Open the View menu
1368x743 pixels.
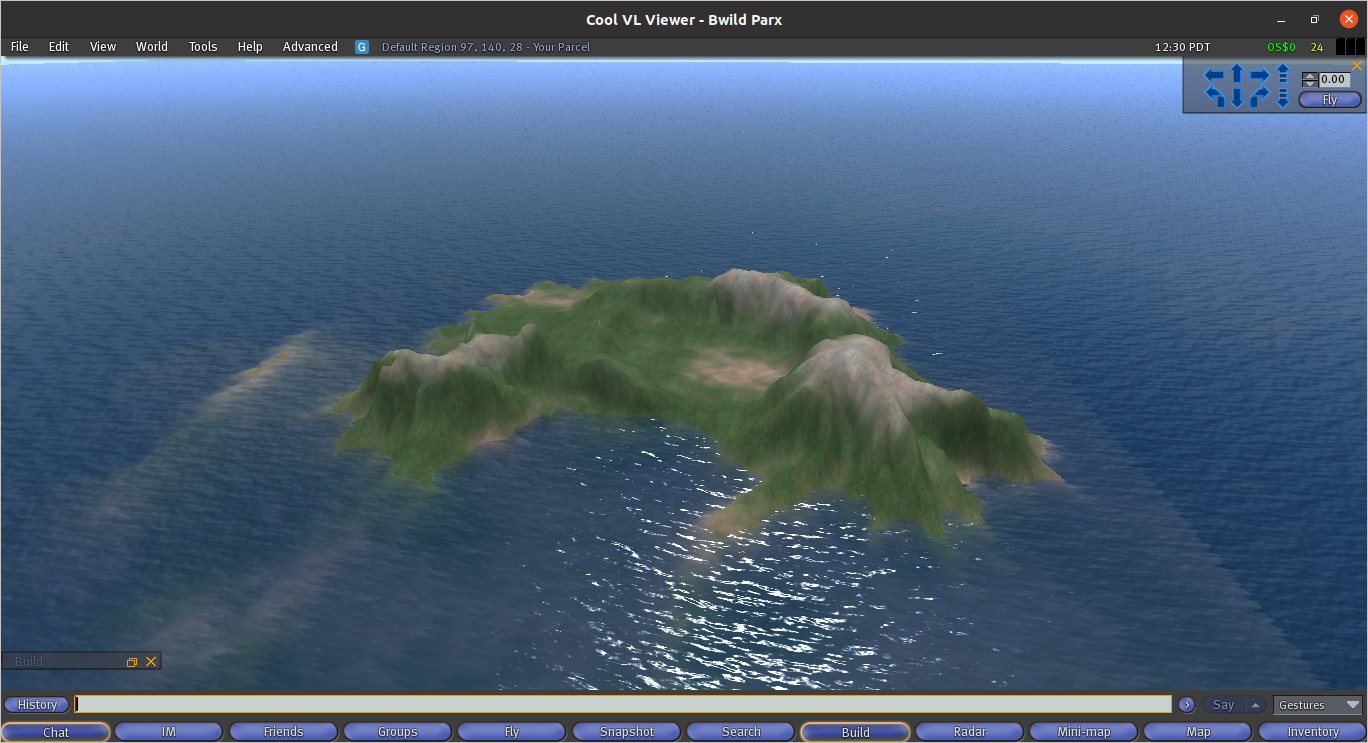click(x=103, y=47)
